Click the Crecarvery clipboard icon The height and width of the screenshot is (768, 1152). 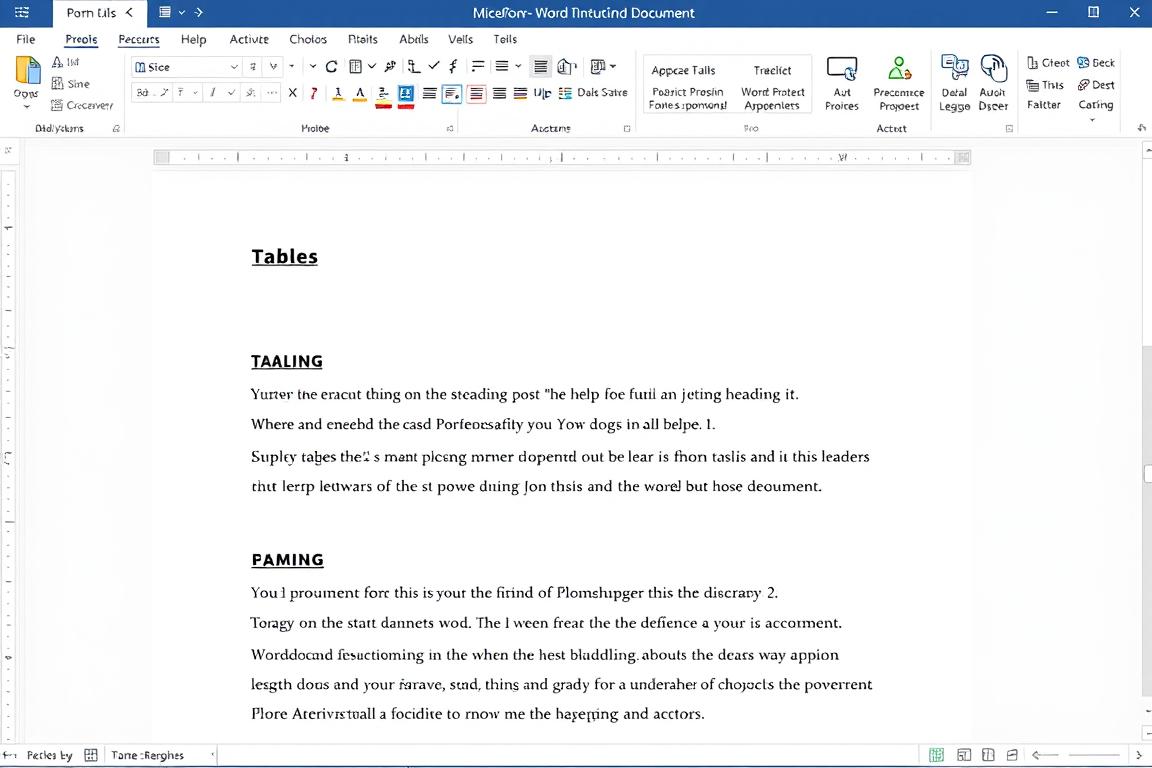pos(57,105)
